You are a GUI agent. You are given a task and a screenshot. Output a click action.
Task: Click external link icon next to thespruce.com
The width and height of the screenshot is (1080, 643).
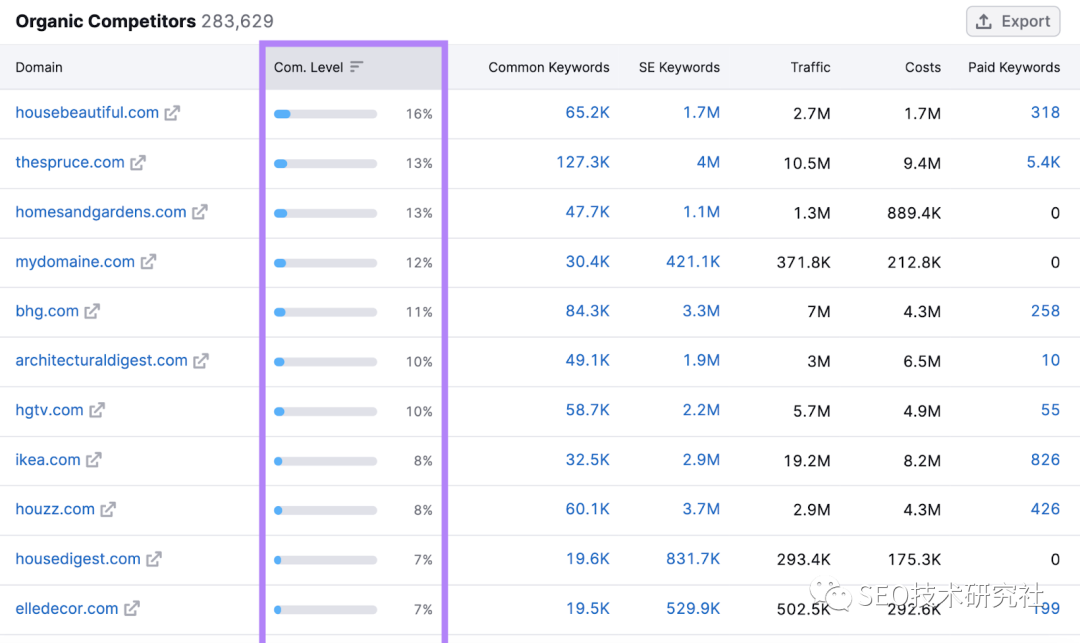[138, 162]
